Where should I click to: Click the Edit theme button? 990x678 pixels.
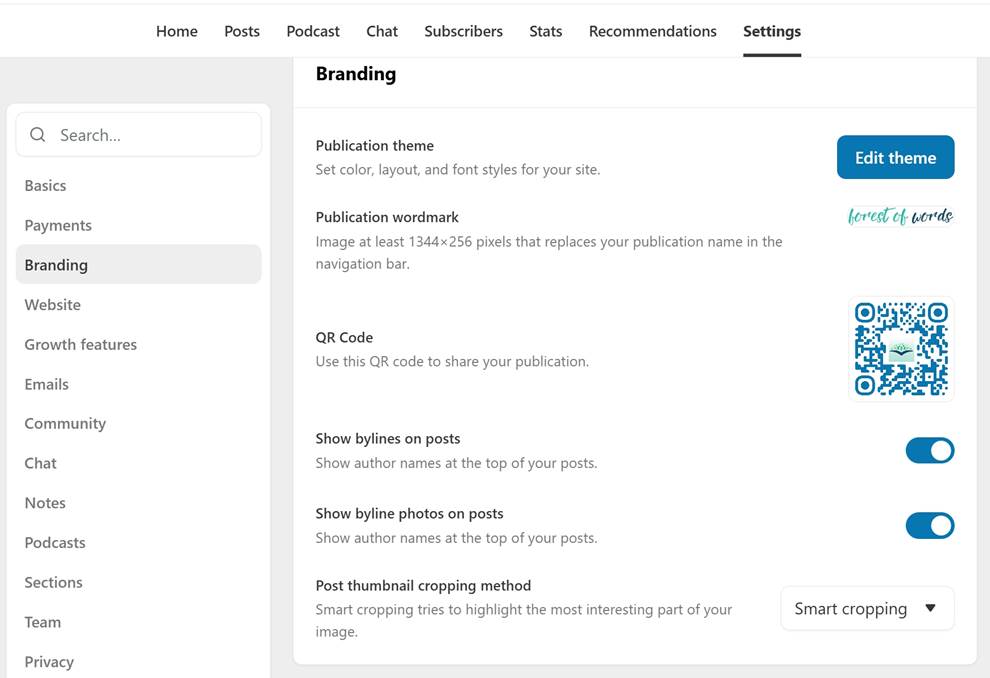(895, 157)
